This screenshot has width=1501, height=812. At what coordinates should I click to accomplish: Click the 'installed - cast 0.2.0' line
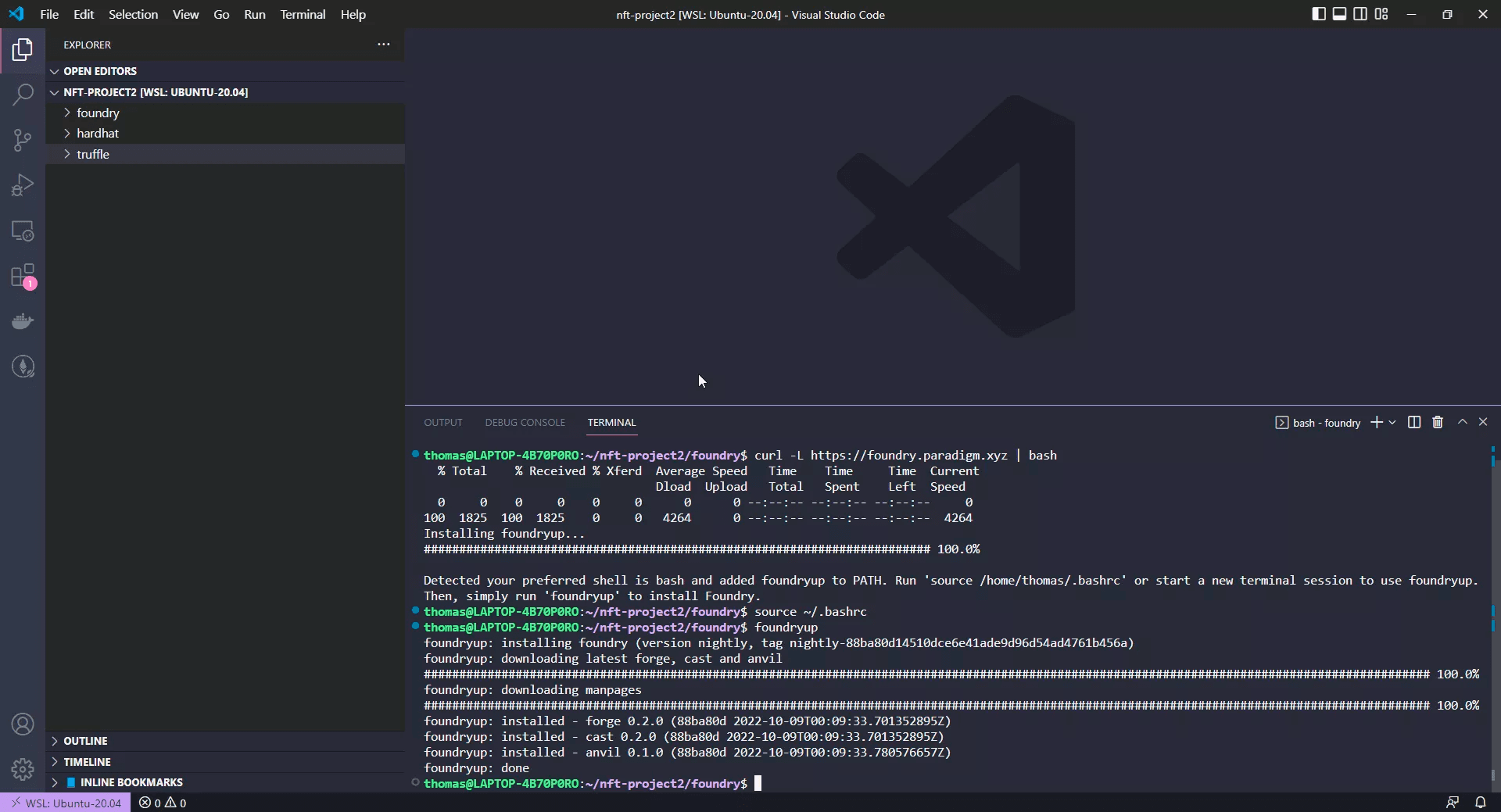(x=684, y=736)
